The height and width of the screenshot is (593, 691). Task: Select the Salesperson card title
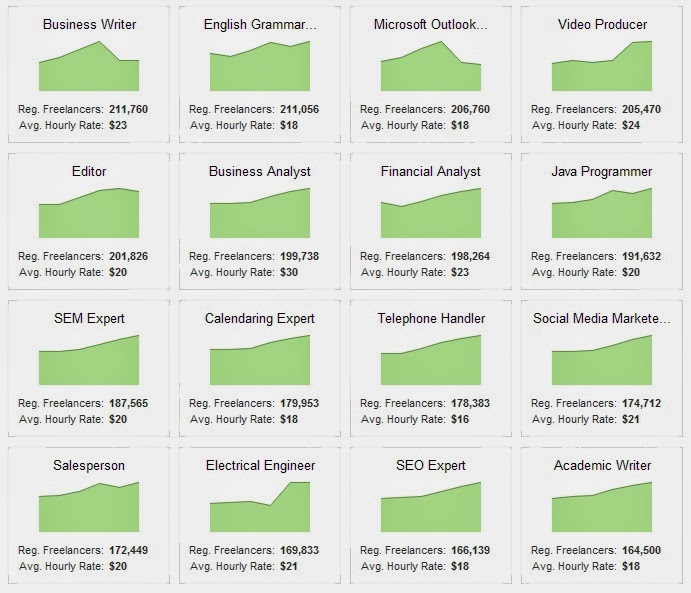coord(89,465)
